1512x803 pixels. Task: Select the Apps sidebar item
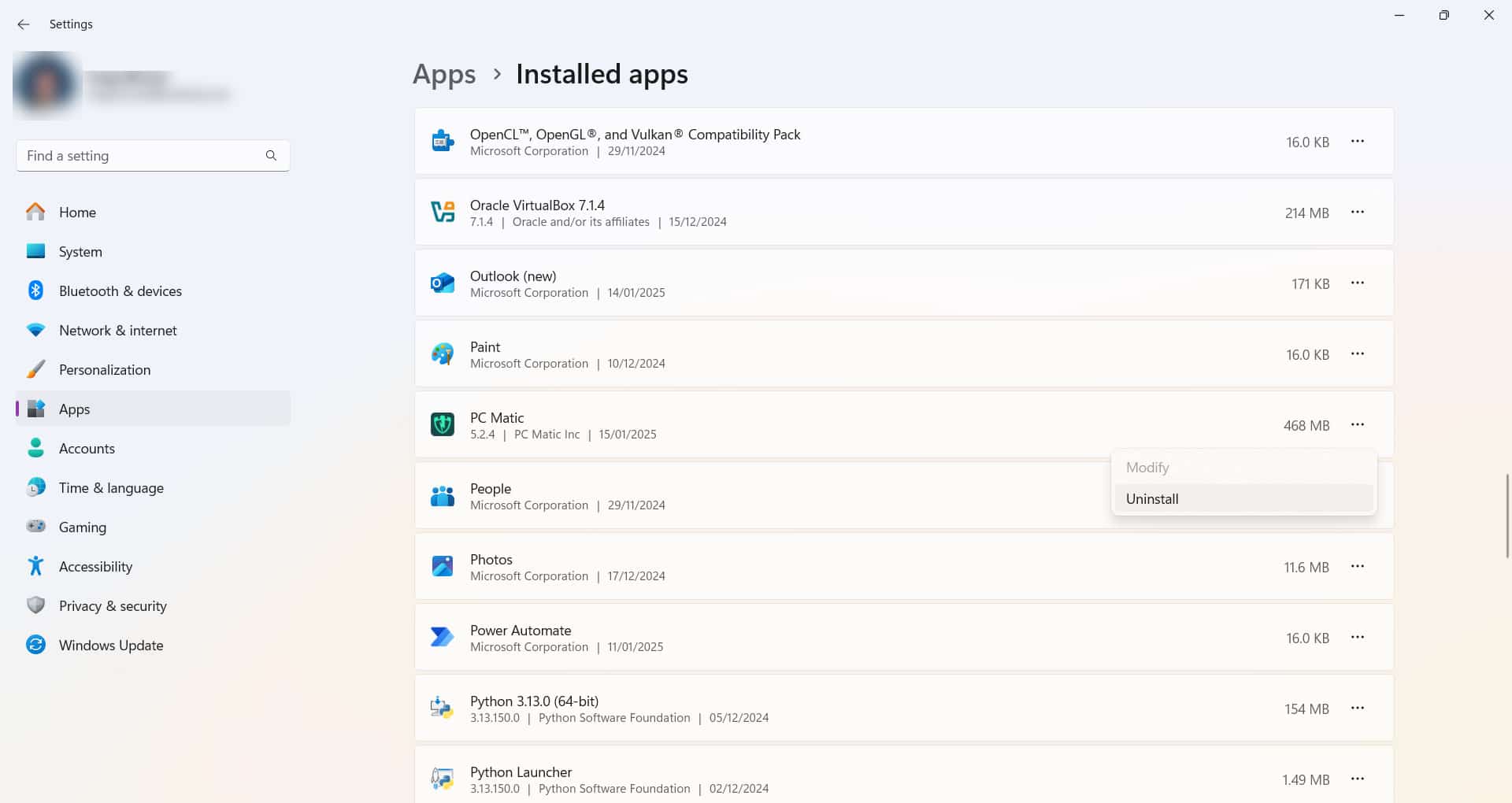pos(153,409)
